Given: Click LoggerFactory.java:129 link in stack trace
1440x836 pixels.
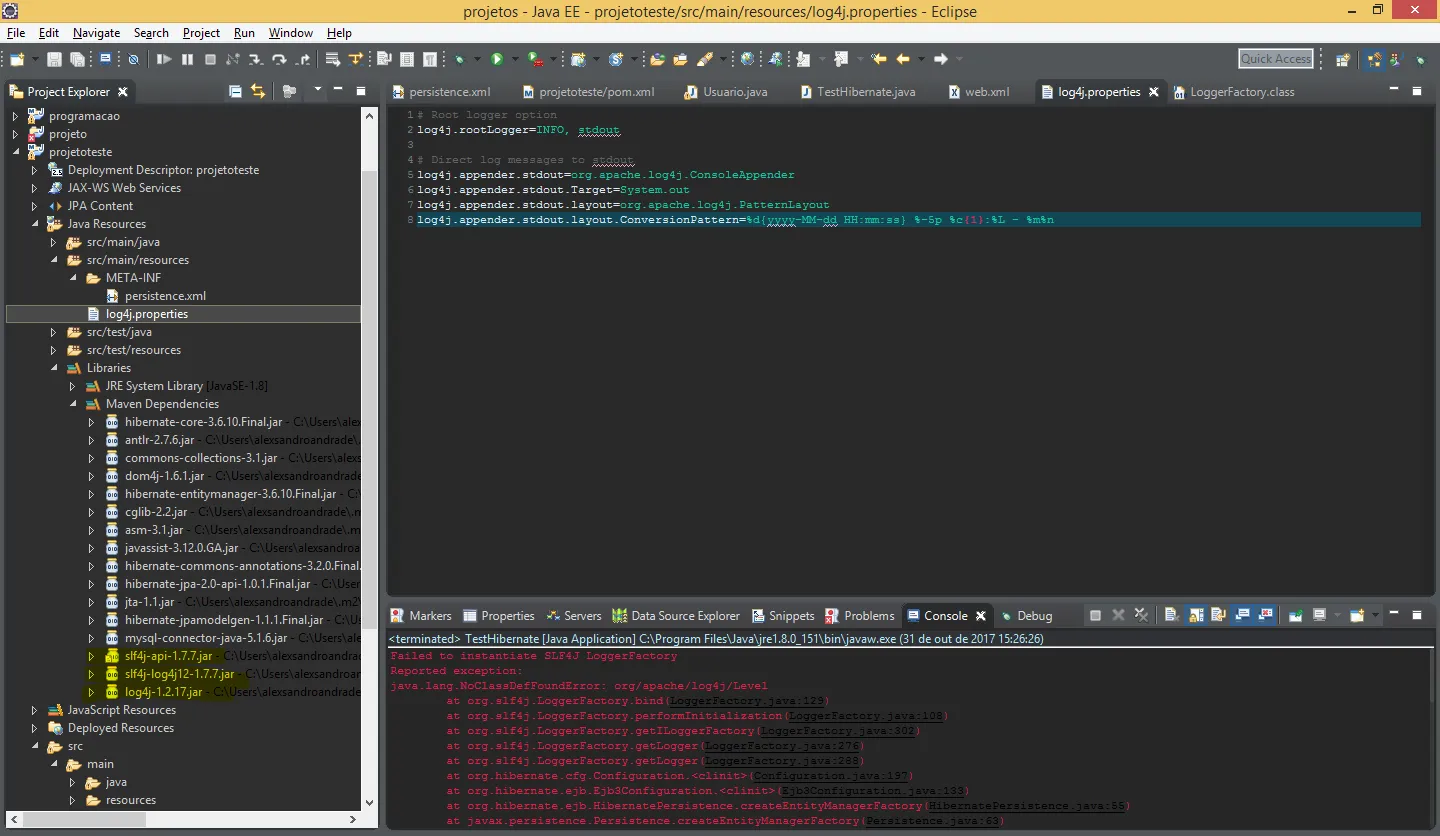Looking at the screenshot, I should 748,701.
